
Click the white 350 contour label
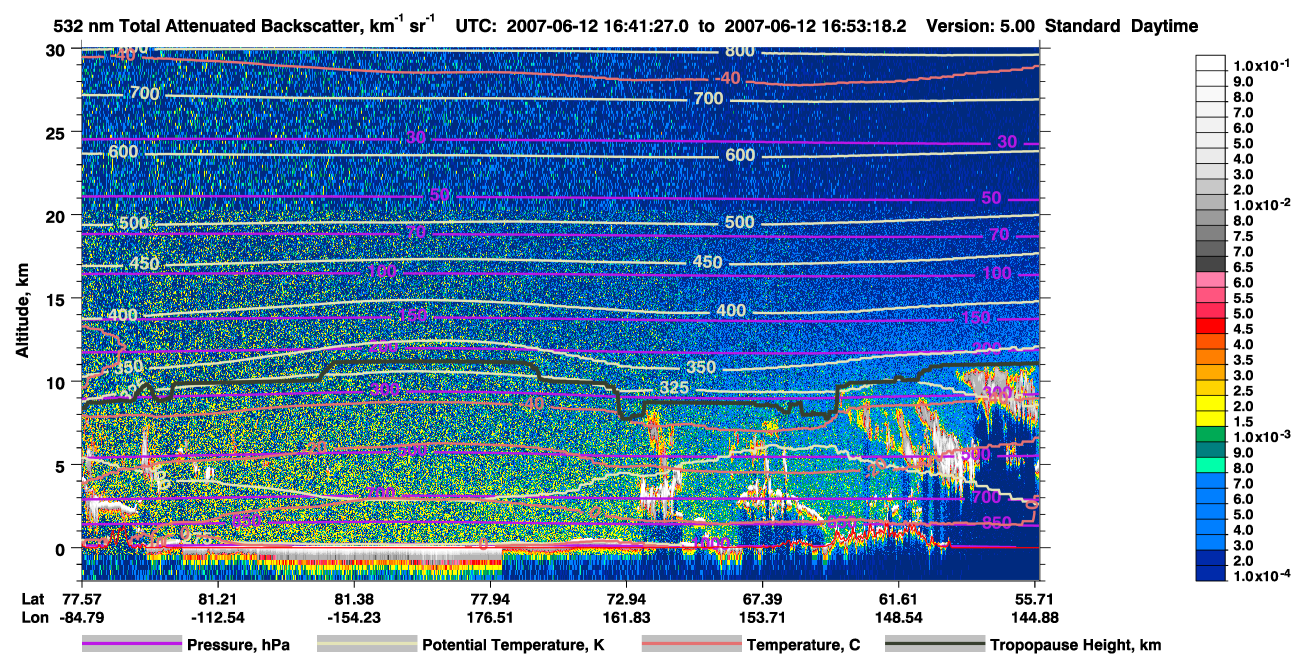pos(702,367)
